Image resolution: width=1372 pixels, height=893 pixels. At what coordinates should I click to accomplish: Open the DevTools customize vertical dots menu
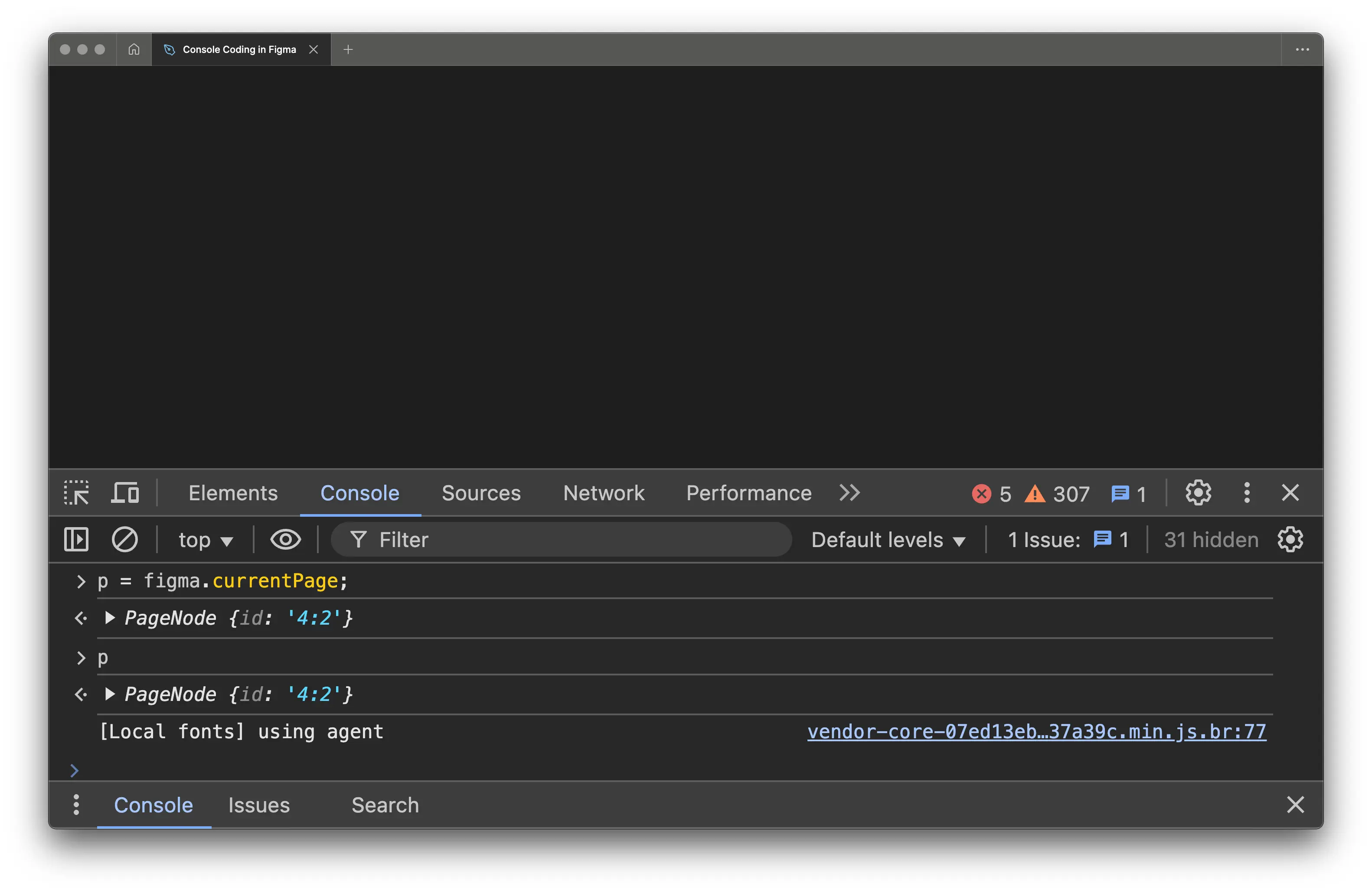click(1246, 493)
